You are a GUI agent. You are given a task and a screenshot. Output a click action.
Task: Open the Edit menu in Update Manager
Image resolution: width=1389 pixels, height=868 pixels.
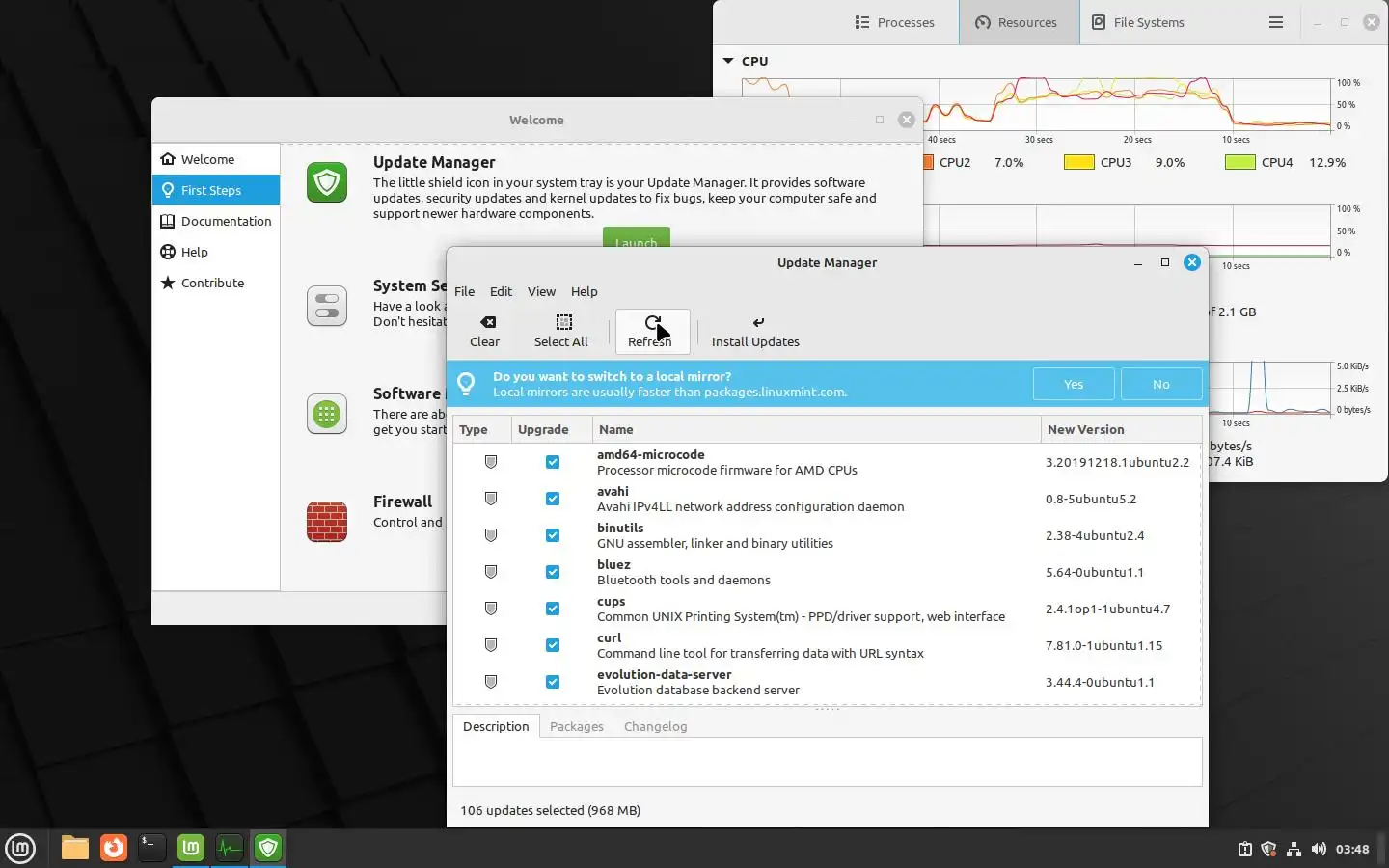coord(501,291)
